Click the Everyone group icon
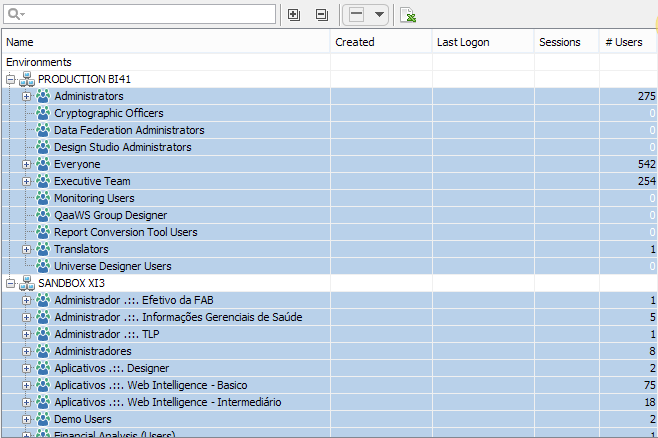Image resolution: width=658 pixels, height=438 pixels. pyautogui.click(x=43, y=164)
